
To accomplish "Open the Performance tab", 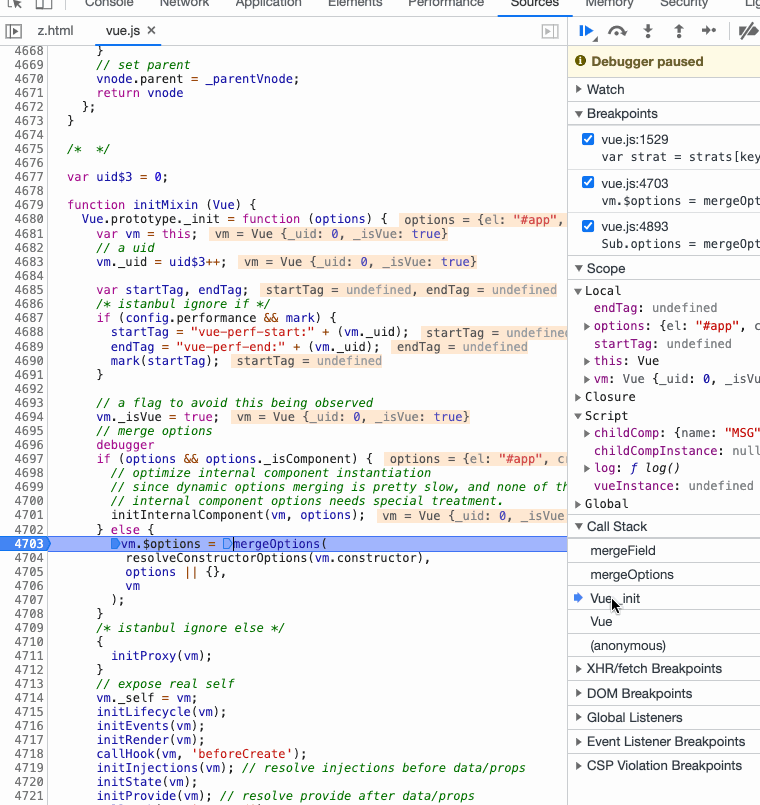I will [x=446, y=4].
